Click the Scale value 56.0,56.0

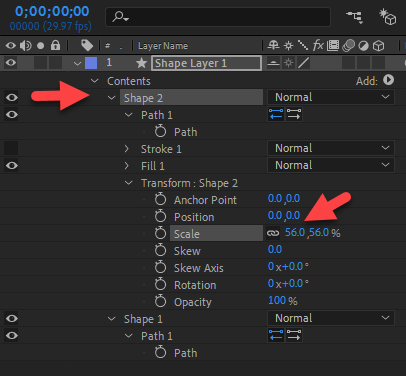307,233
